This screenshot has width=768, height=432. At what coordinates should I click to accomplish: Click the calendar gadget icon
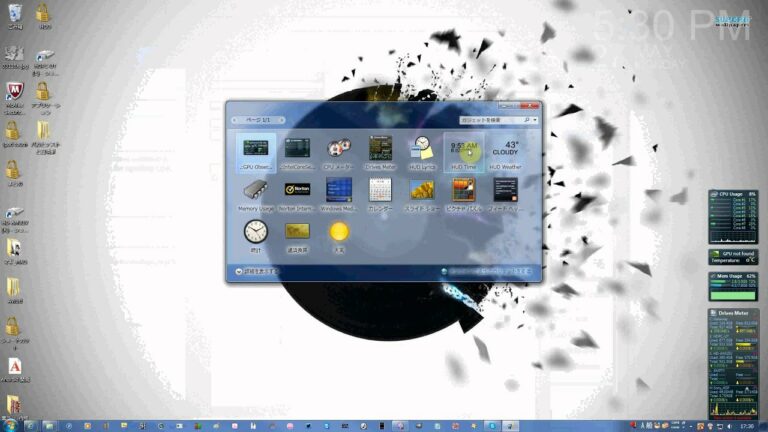point(380,191)
